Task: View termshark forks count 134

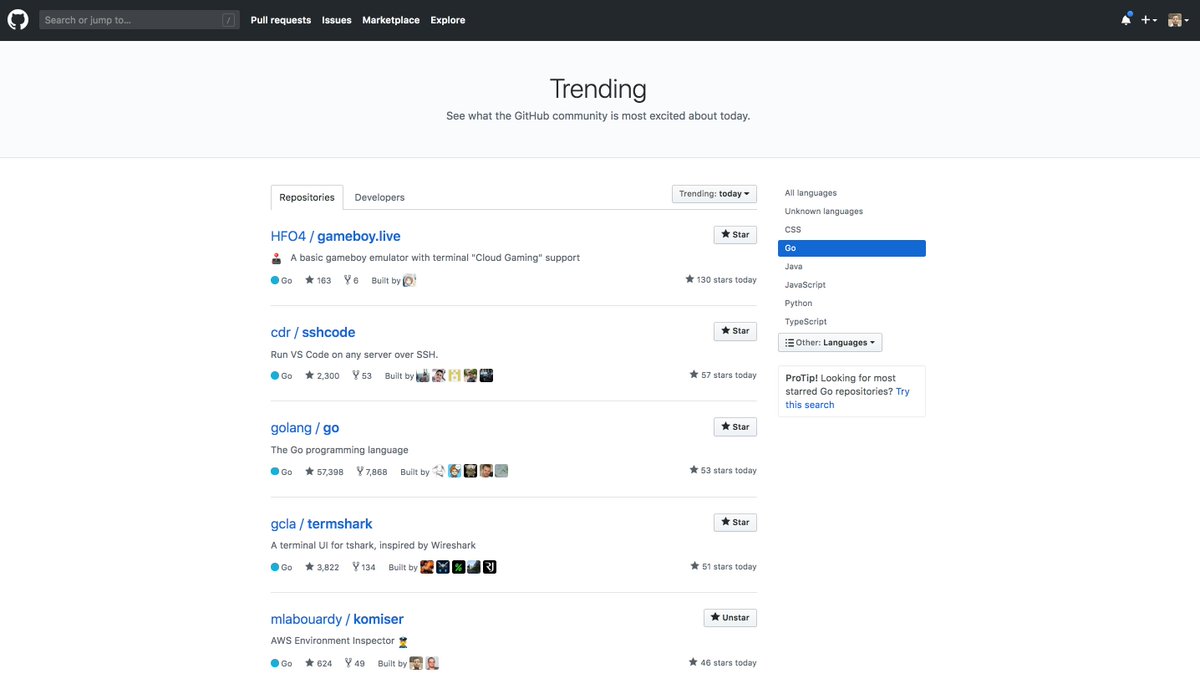Action: [x=364, y=567]
